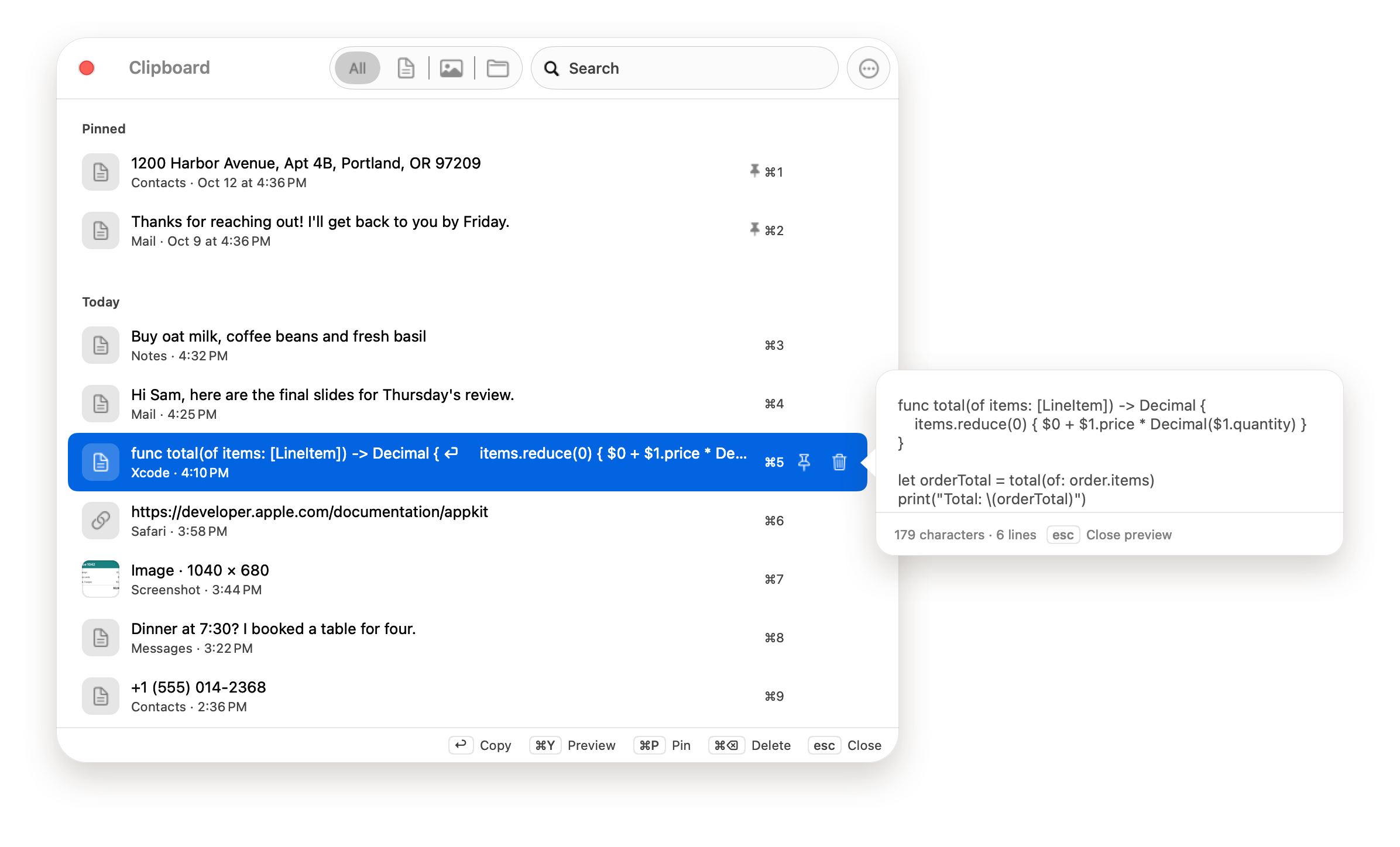This screenshot has height=847, width=1400.
Task: Select the 1200 Harbor Avenue pinned entry
Action: point(467,172)
